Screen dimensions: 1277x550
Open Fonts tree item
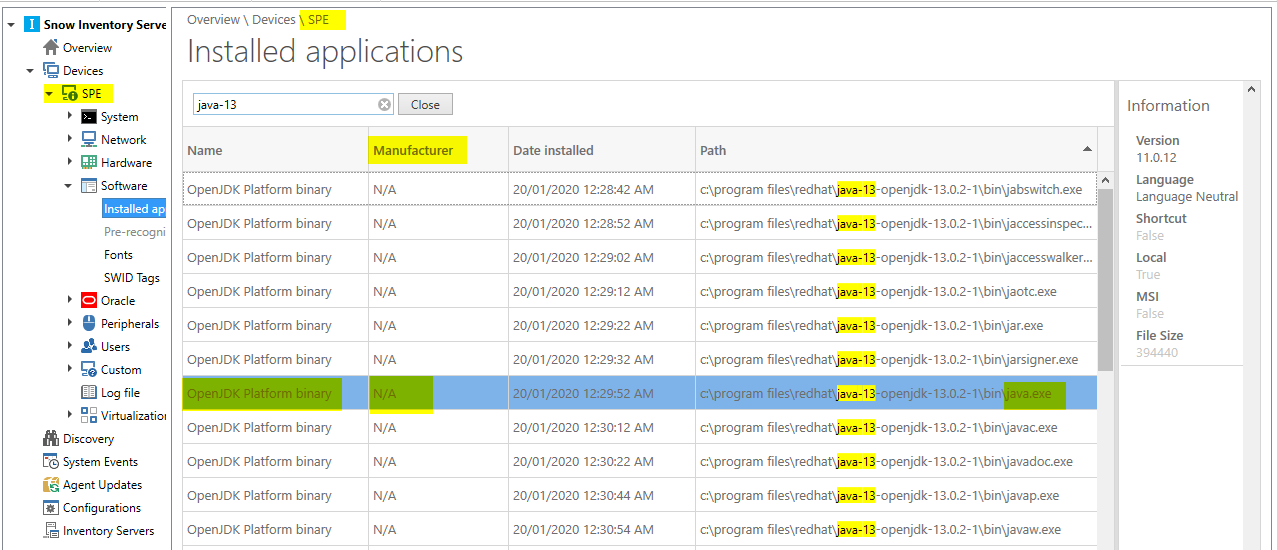click(x=119, y=255)
